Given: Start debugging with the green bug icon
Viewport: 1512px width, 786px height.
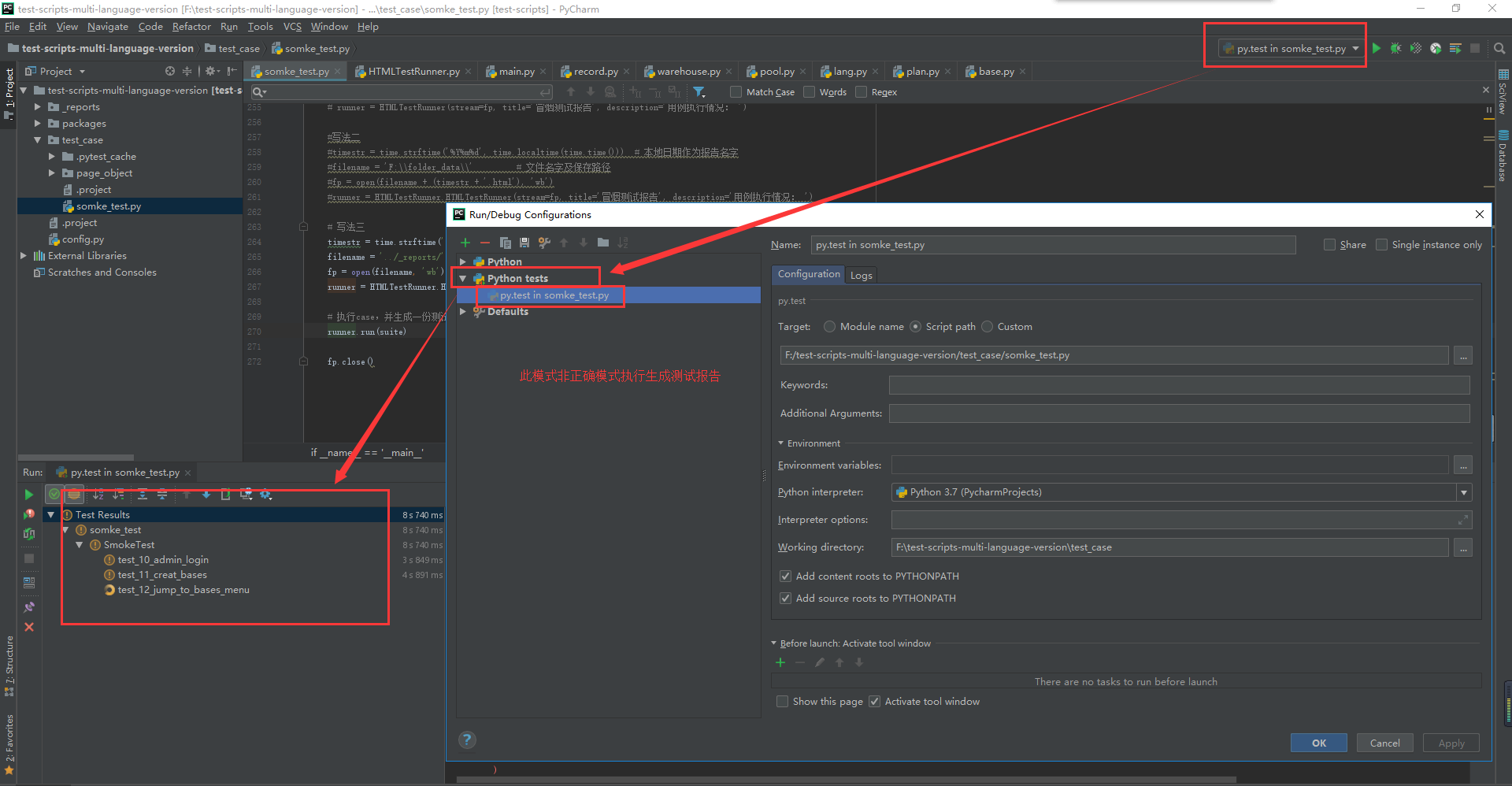Looking at the screenshot, I should 1395,48.
